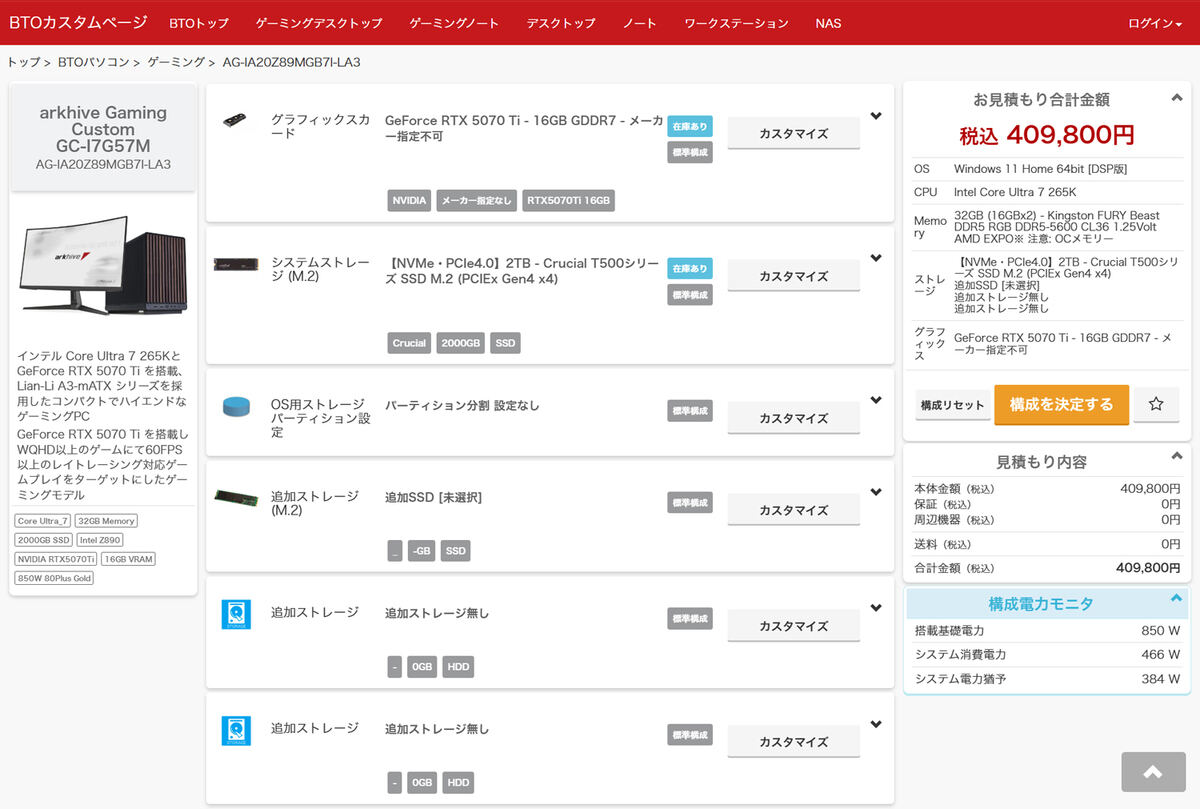
Task: Click the 追加ストレージ (M.2) SSD icon
Action: [236, 497]
